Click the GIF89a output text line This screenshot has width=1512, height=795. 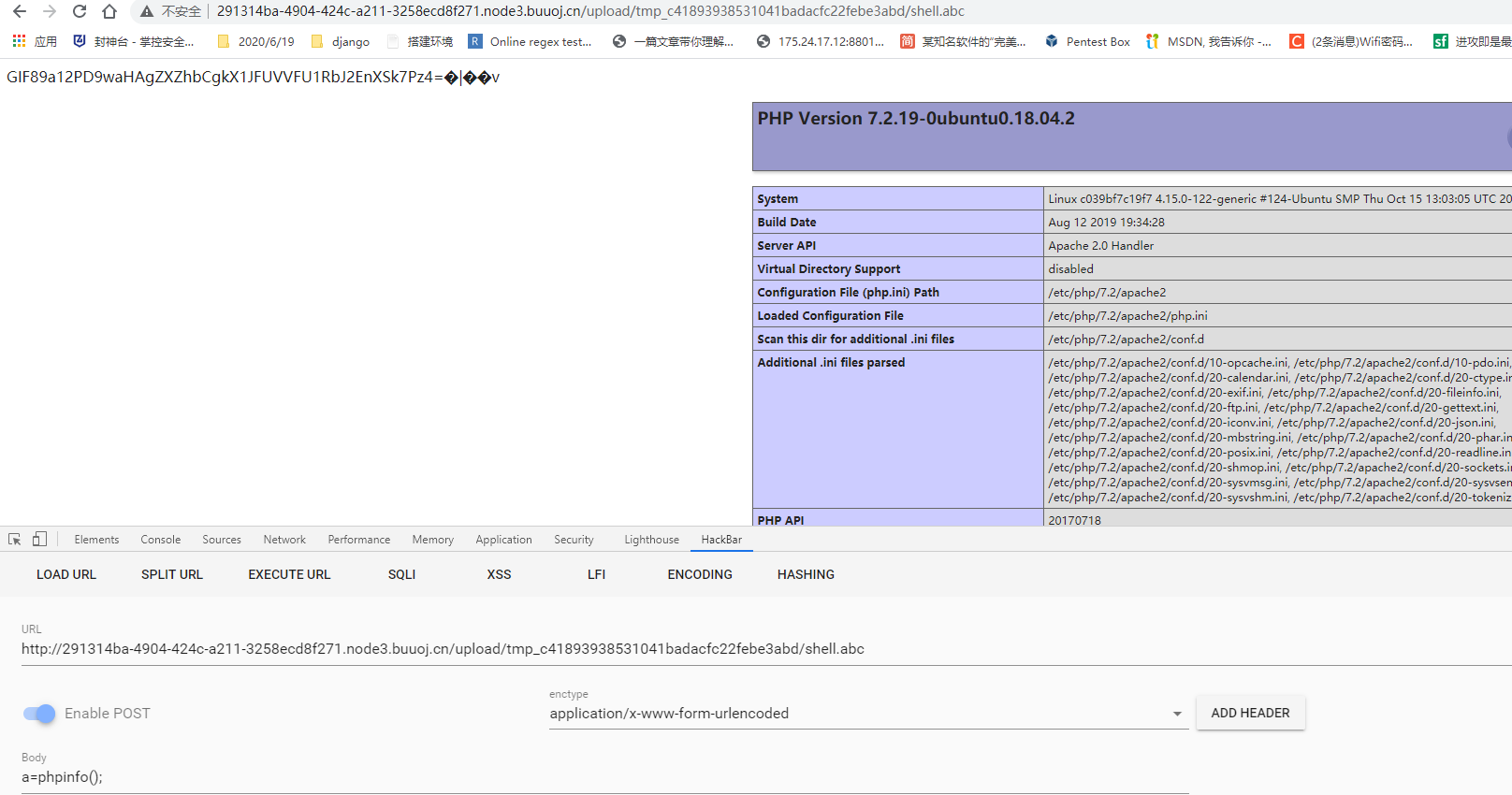[x=253, y=77]
